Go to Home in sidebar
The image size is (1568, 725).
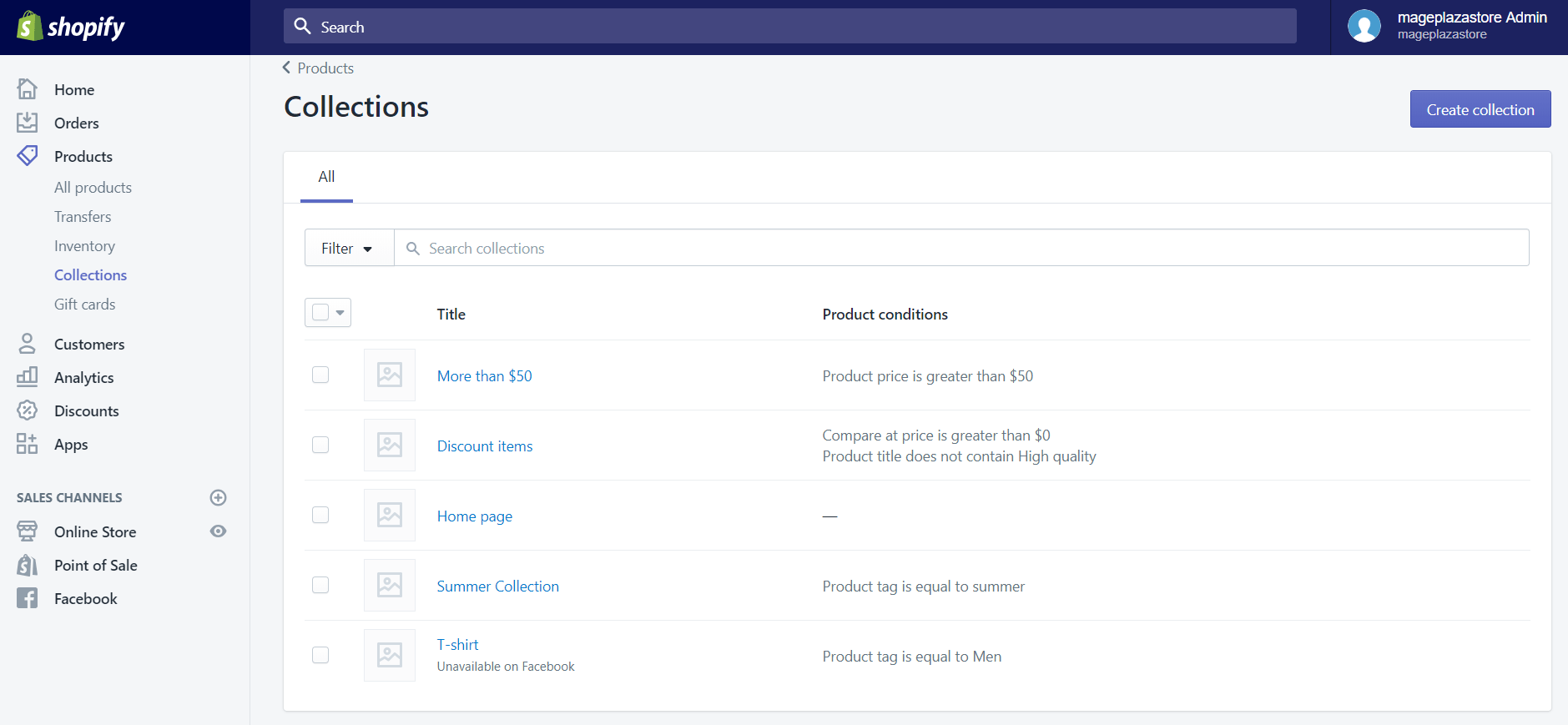click(74, 89)
